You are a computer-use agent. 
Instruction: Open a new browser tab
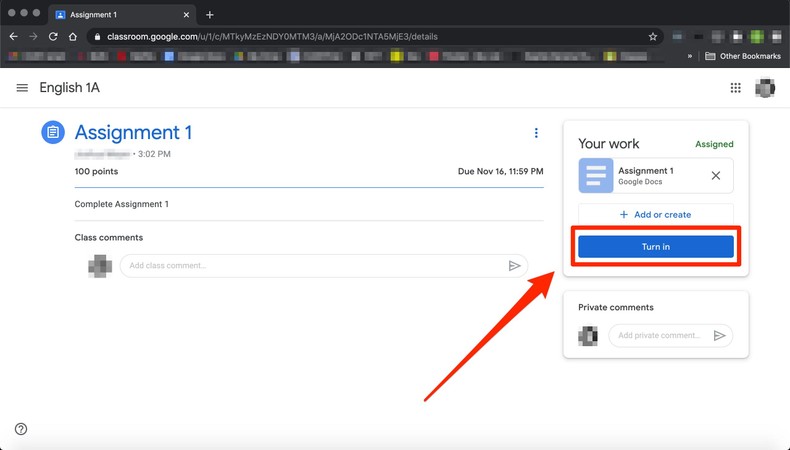210,15
